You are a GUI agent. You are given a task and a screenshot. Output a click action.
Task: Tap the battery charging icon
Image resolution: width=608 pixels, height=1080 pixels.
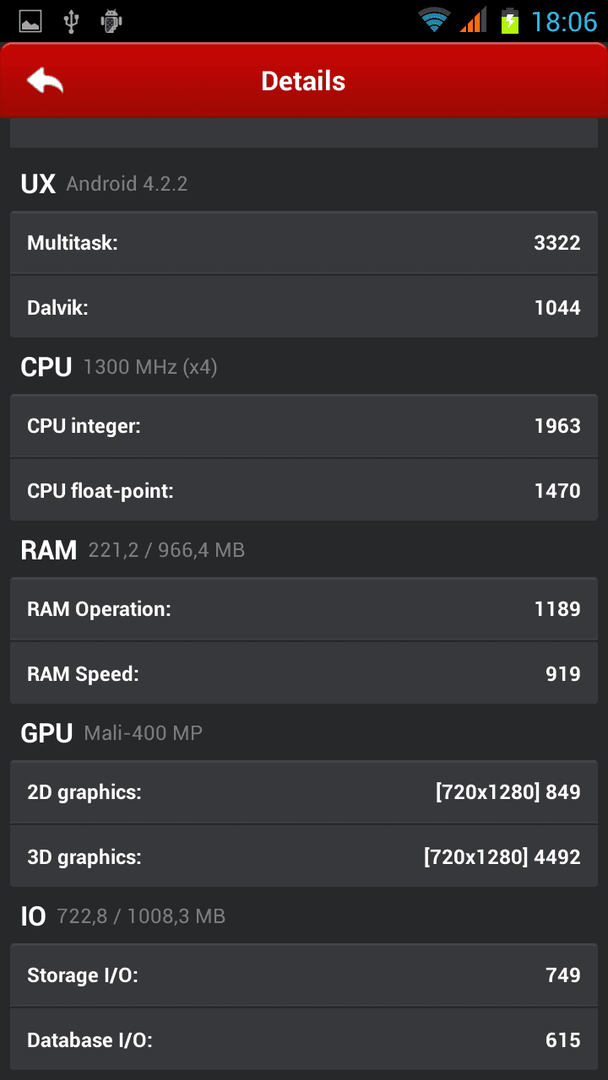pos(510,21)
